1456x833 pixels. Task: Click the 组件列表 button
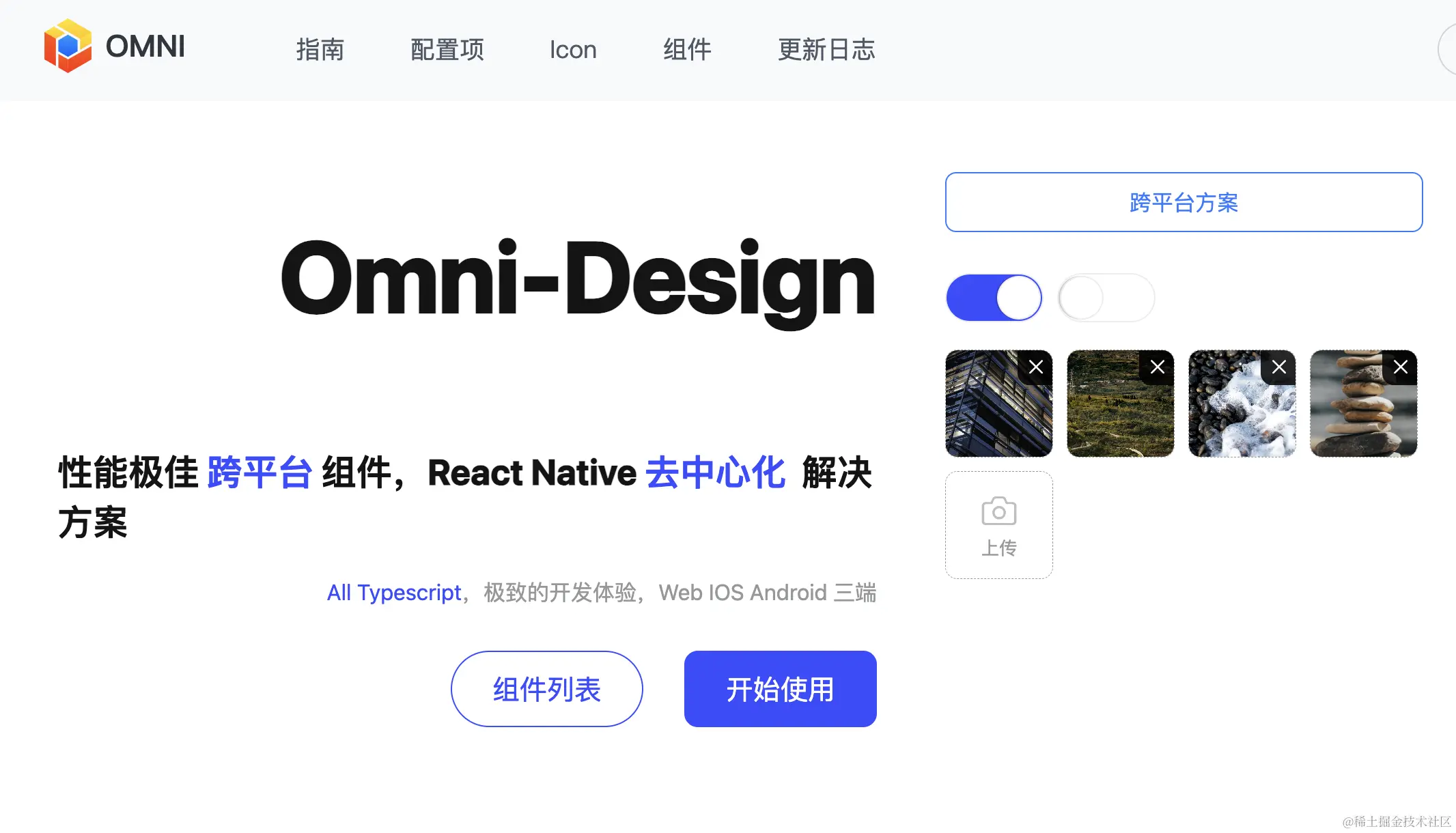[546, 689]
